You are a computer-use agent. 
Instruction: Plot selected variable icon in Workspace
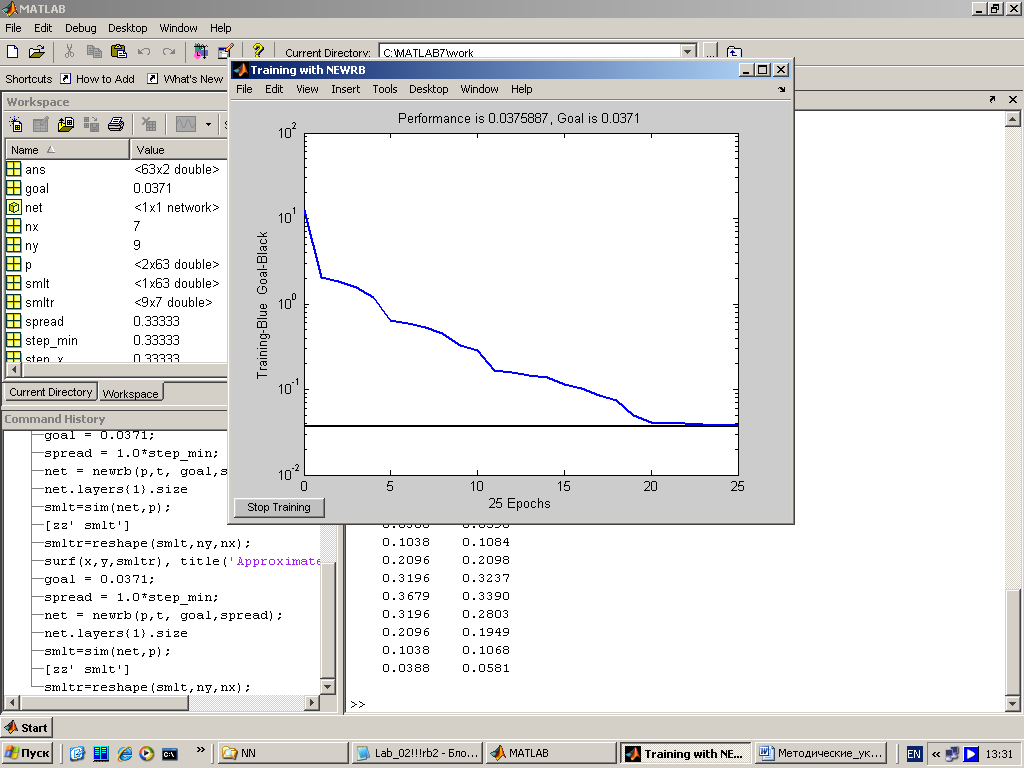tap(185, 124)
